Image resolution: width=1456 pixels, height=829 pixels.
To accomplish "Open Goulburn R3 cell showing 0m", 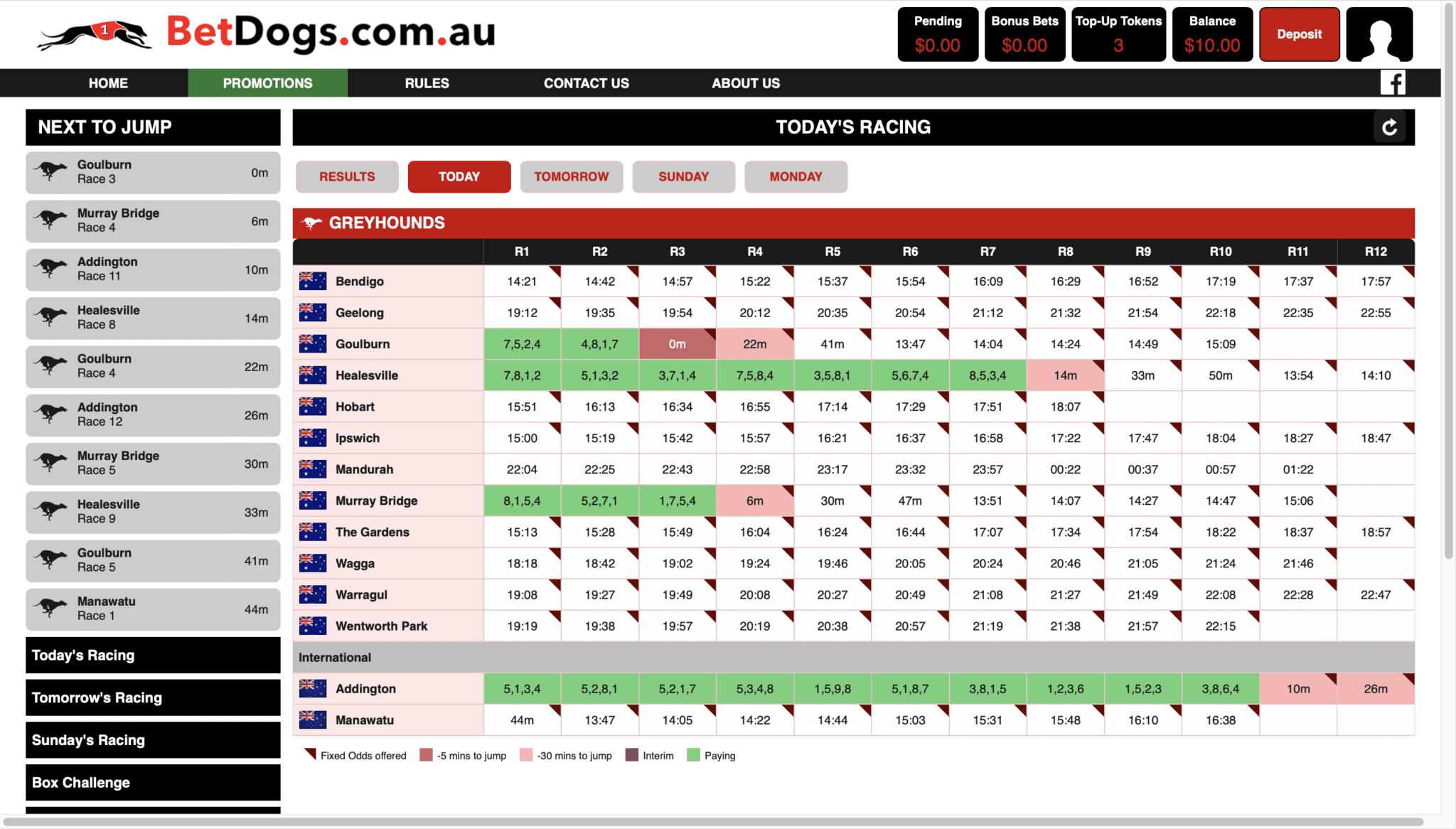I will click(x=677, y=344).
